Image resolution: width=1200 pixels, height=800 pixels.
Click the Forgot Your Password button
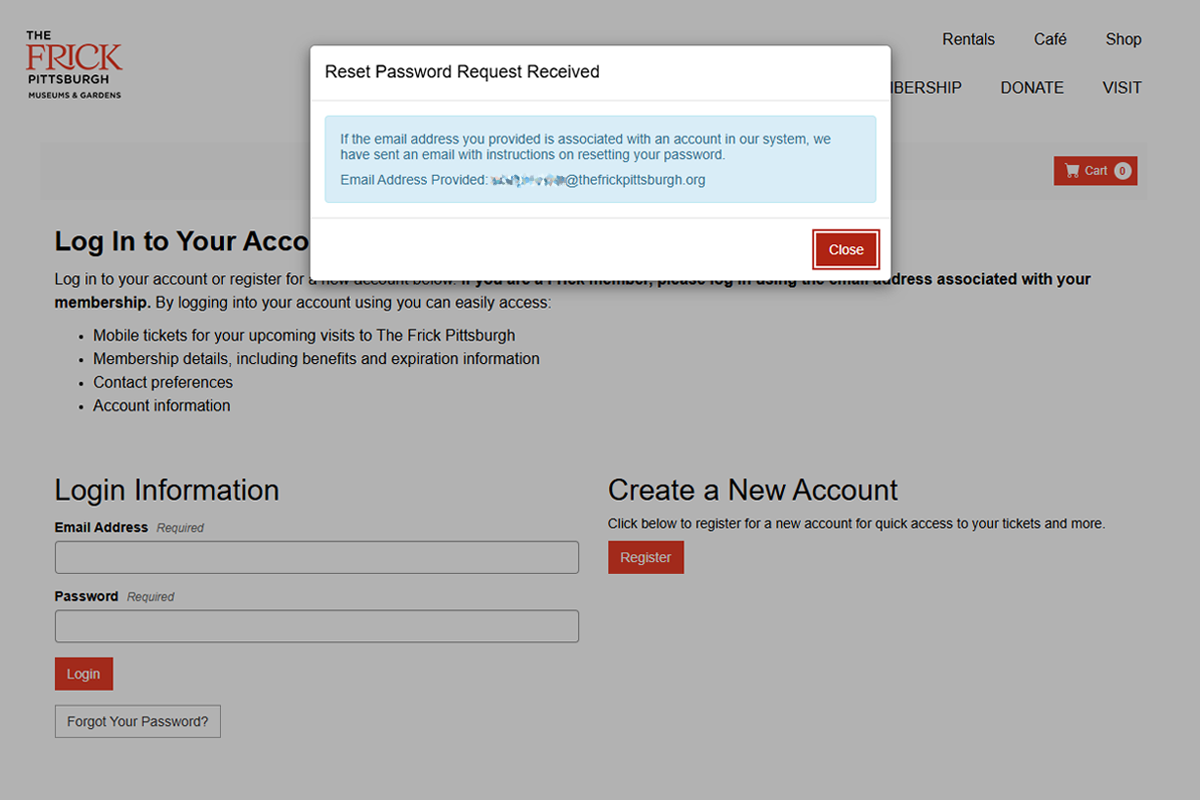[x=138, y=722]
